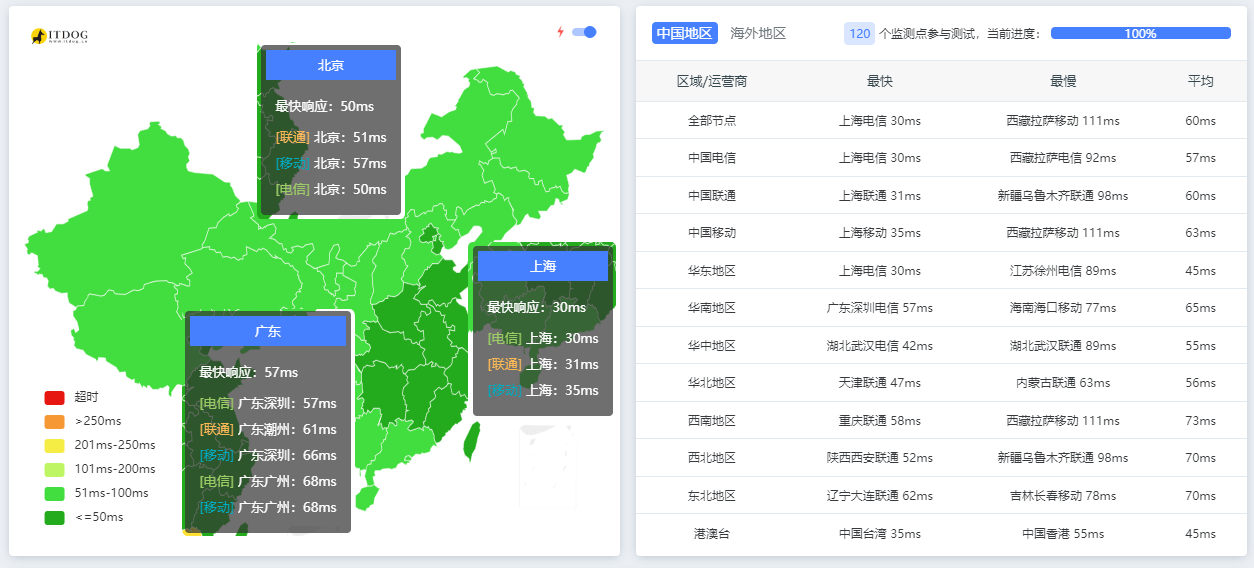Screen dimensions: 1254x568
Task: Sort by the 最快 column header
Action: point(880,81)
